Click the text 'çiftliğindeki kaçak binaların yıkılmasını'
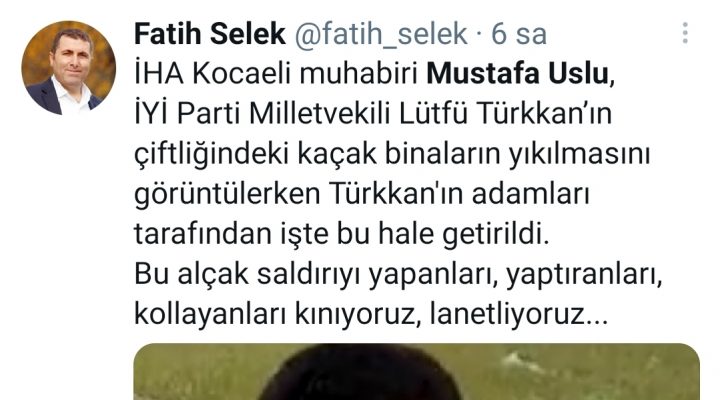The image size is (720, 400). pyautogui.click(x=392, y=154)
